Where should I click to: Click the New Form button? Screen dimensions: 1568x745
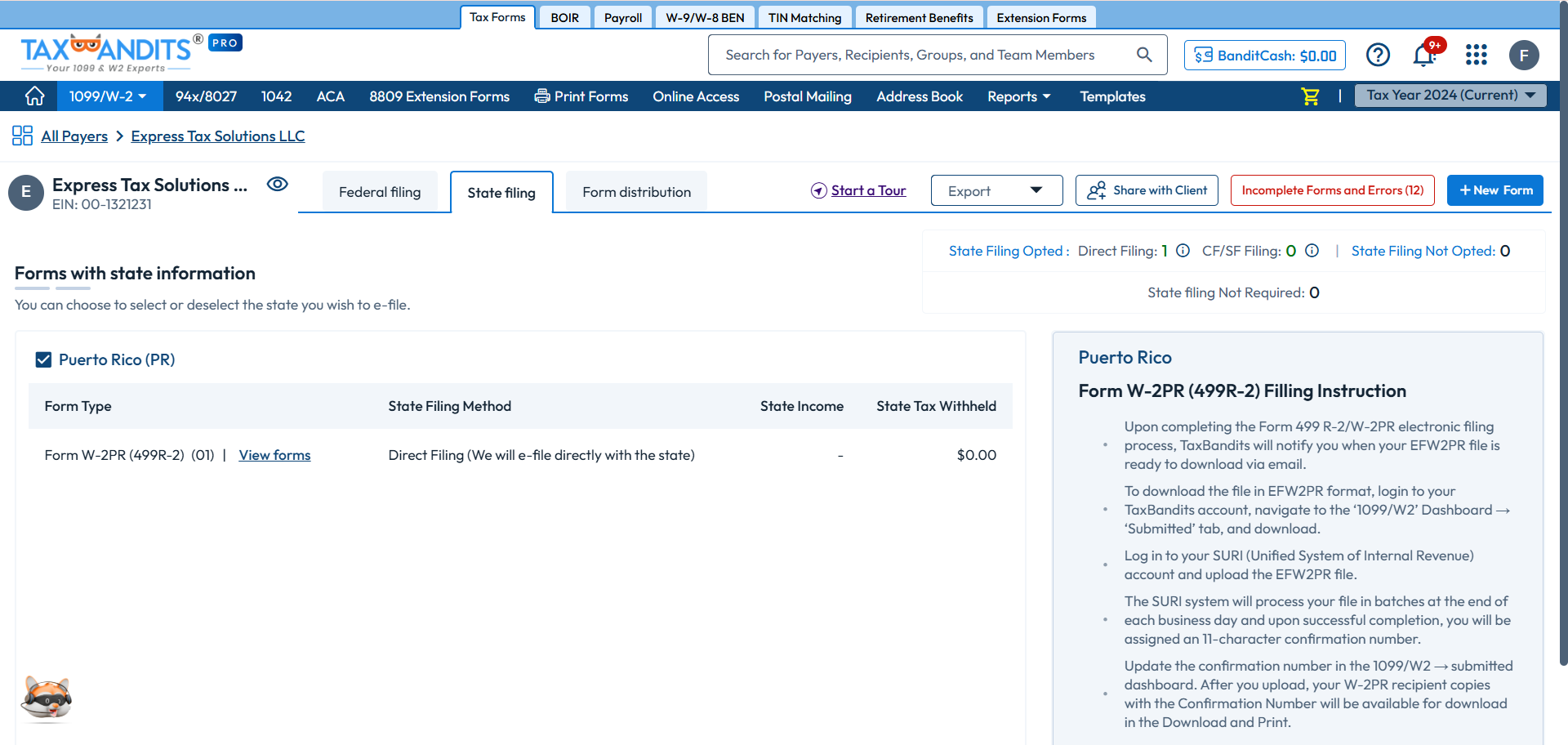click(x=1495, y=190)
